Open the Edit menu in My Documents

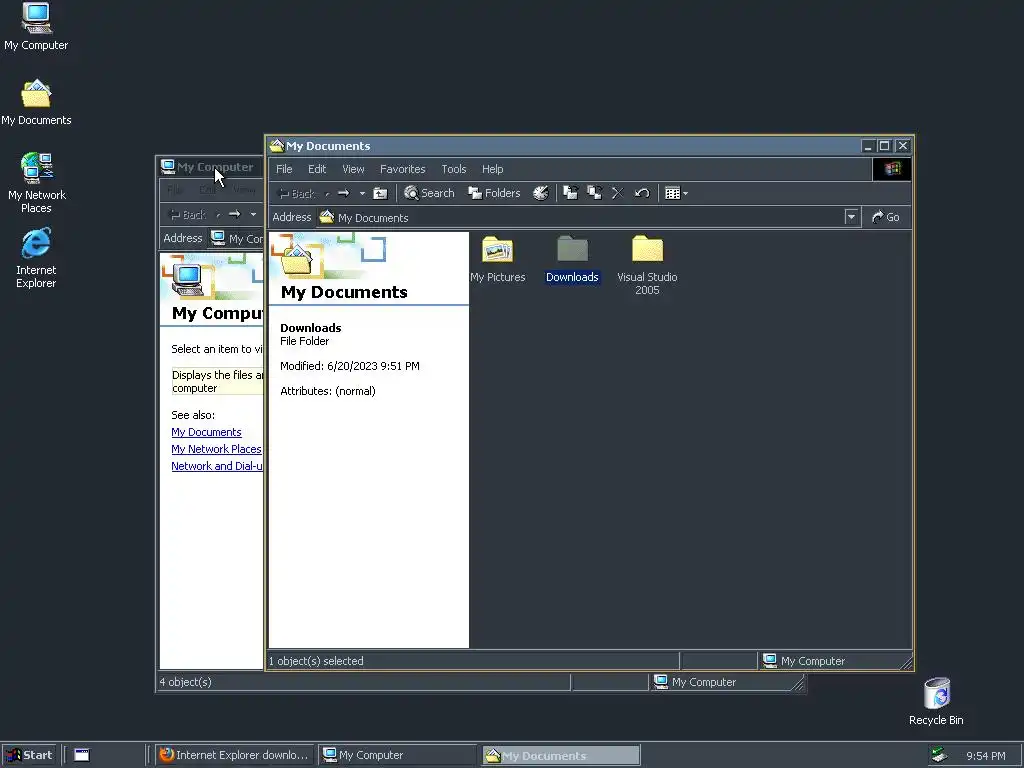tap(317, 169)
